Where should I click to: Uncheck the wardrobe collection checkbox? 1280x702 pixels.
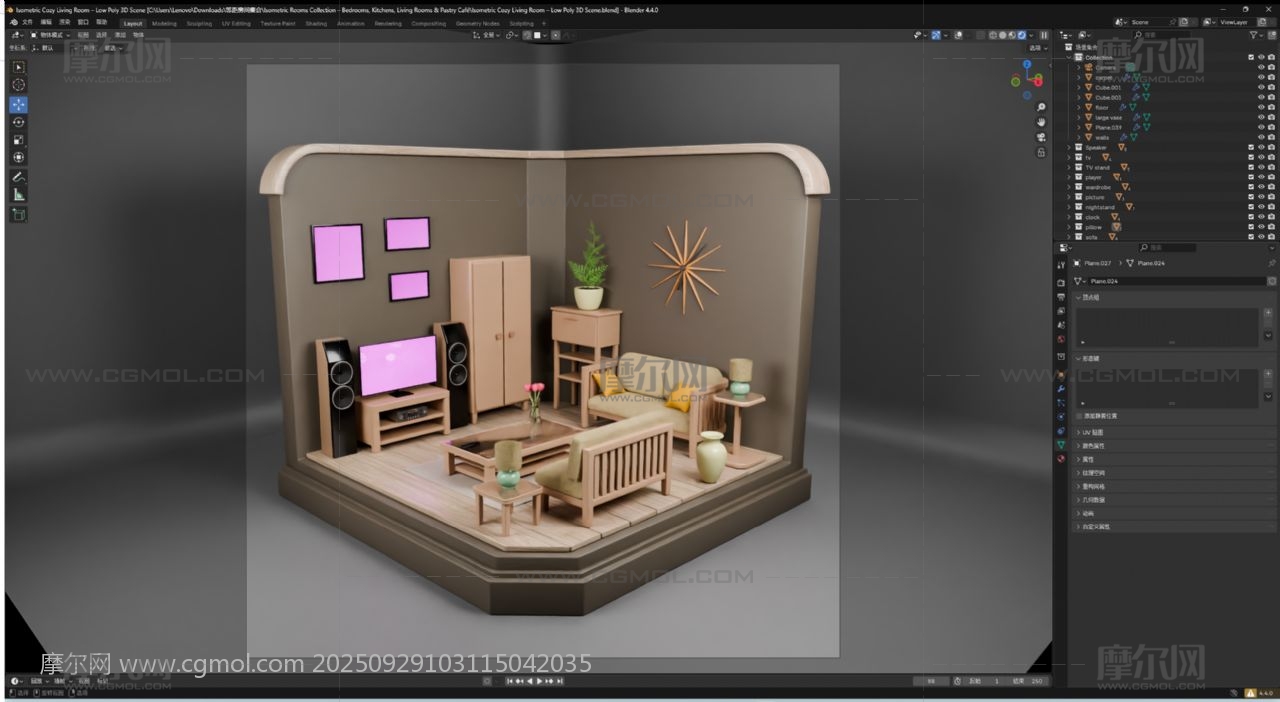[x=1251, y=187]
